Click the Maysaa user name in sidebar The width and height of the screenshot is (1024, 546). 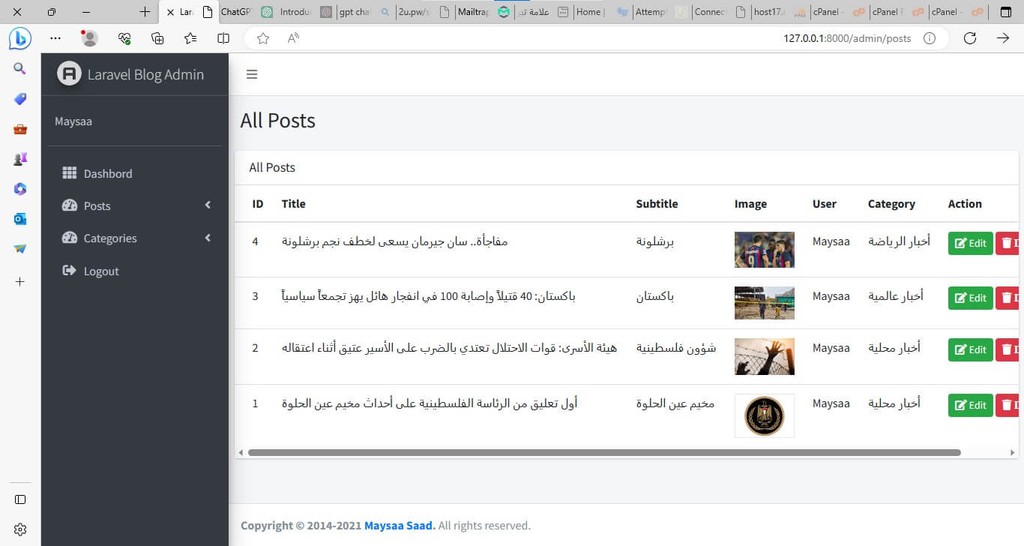click(x=73, y=121)
